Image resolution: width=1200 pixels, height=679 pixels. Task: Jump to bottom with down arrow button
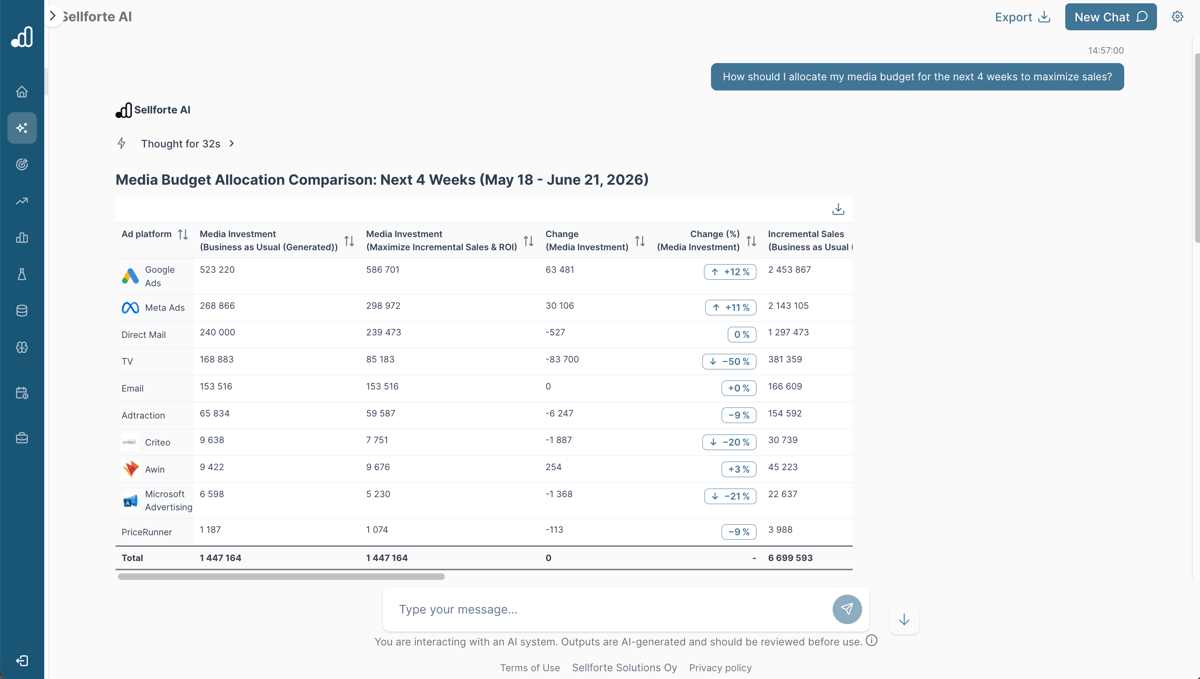point(904,620)
